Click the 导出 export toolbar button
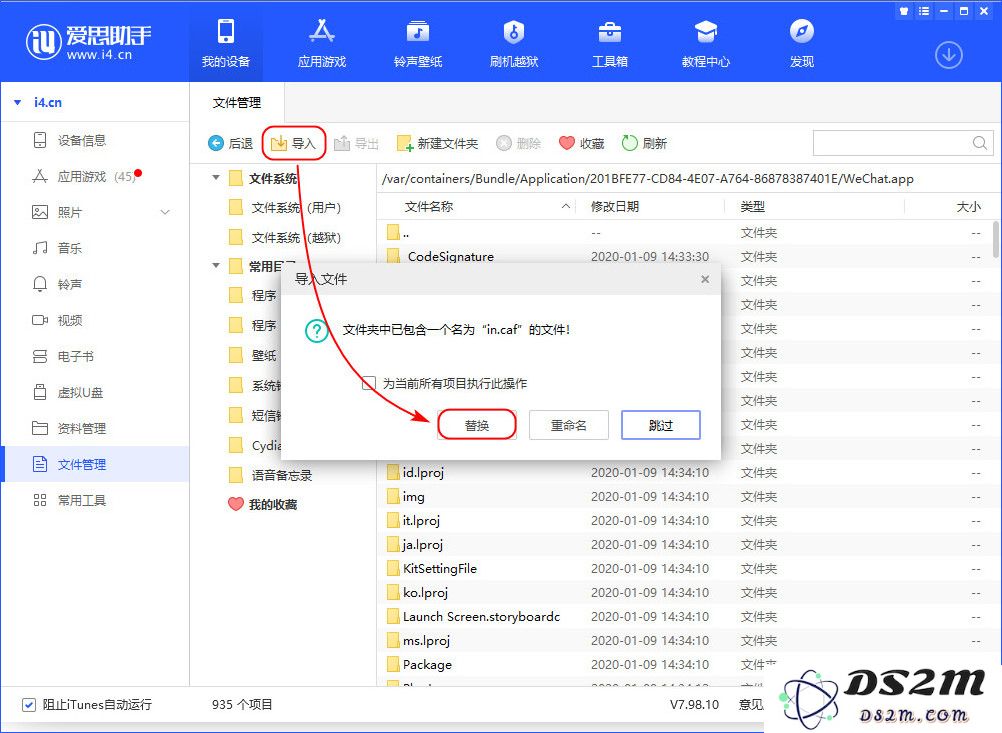This screenshot has height=733, width=1002. [x=357, y=143]
